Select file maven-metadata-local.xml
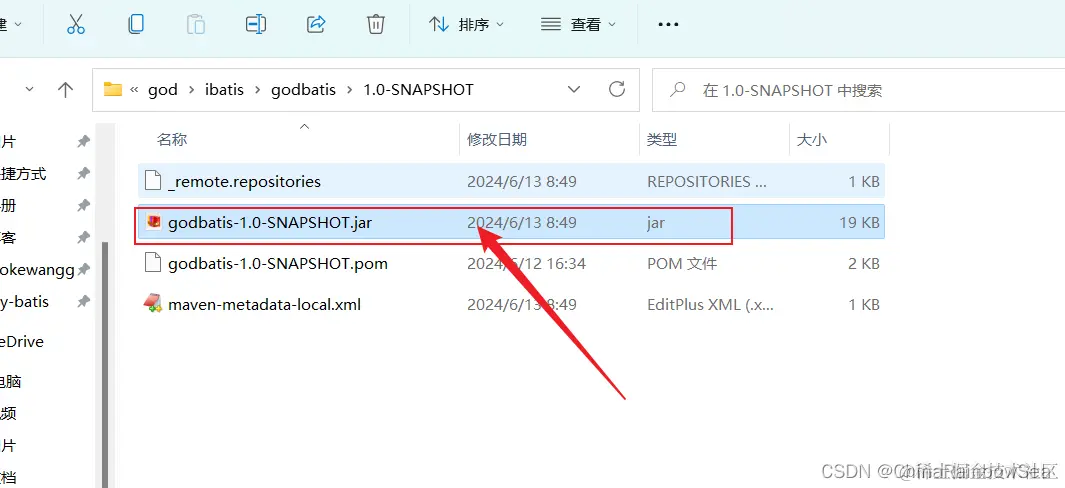Viewport: 1065px width, 488px height. [511, 304]
